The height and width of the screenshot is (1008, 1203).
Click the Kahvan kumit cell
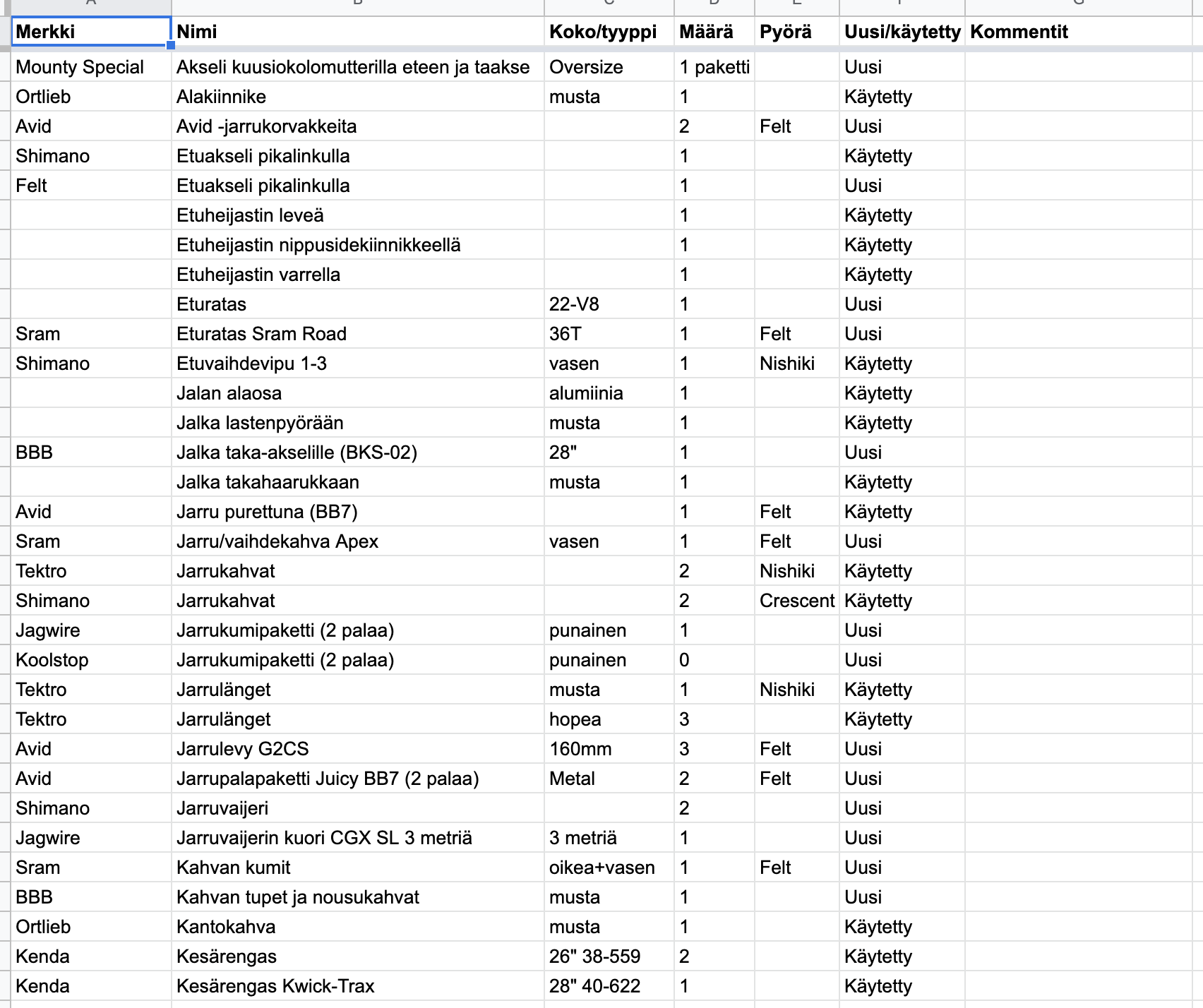pos(358,868)
